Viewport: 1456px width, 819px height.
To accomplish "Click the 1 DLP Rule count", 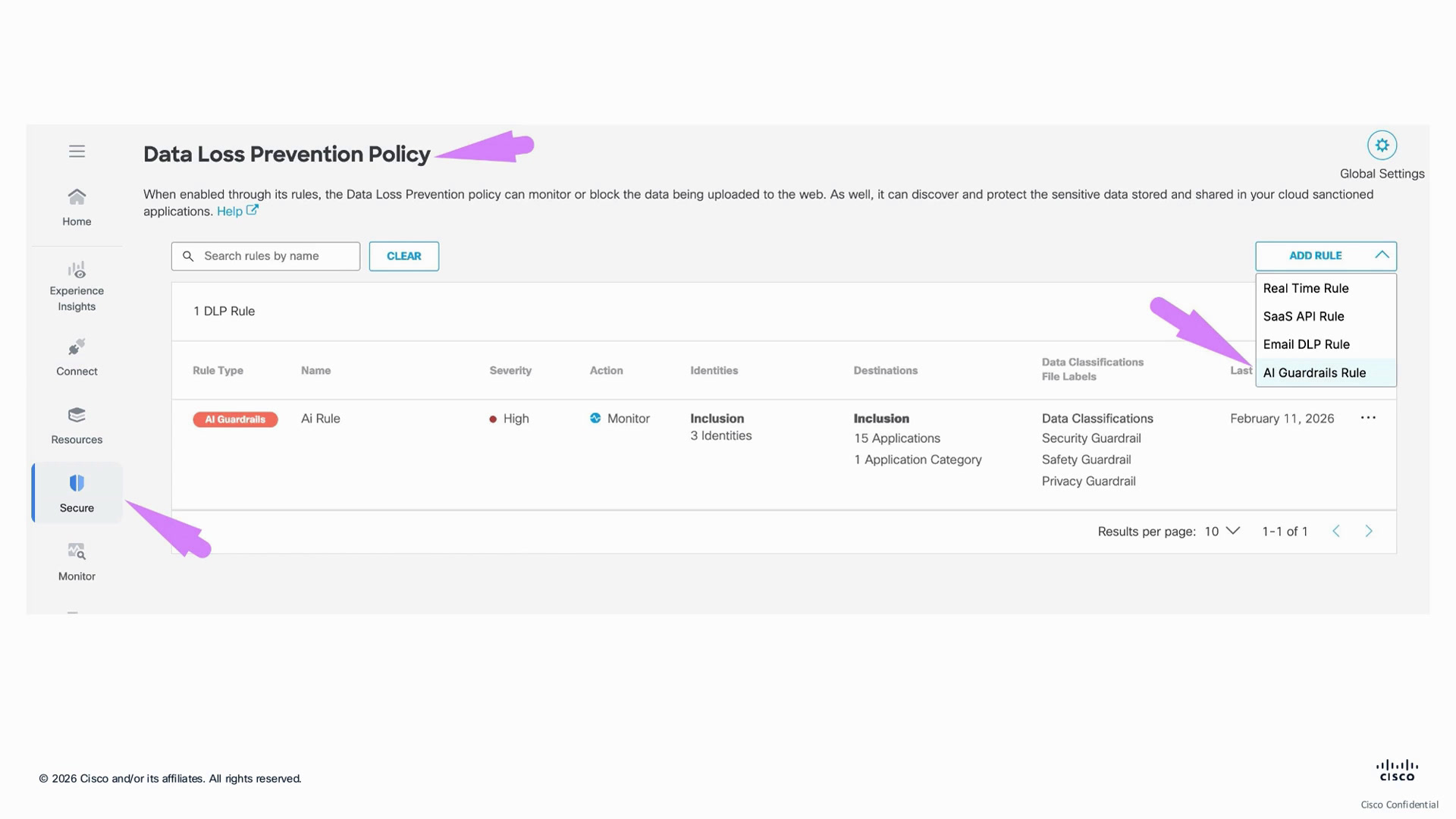I will click(x=224, y=311).
